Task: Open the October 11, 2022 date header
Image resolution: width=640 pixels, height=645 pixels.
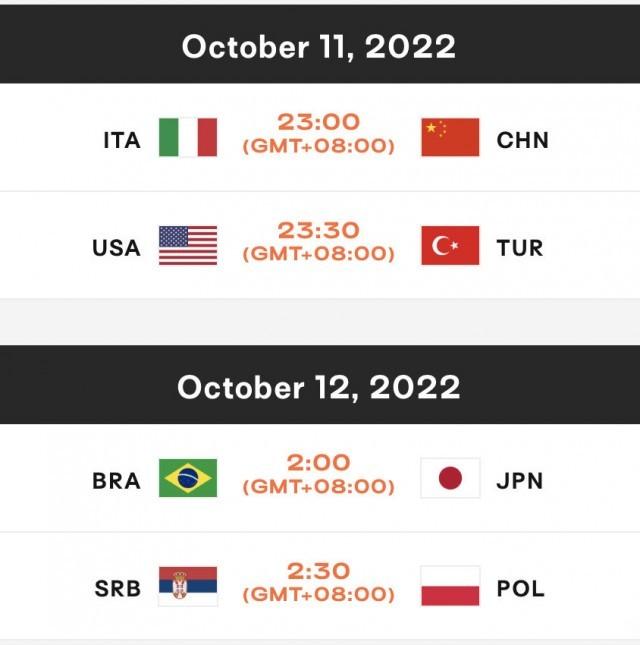Action: [x=319, y=46]
